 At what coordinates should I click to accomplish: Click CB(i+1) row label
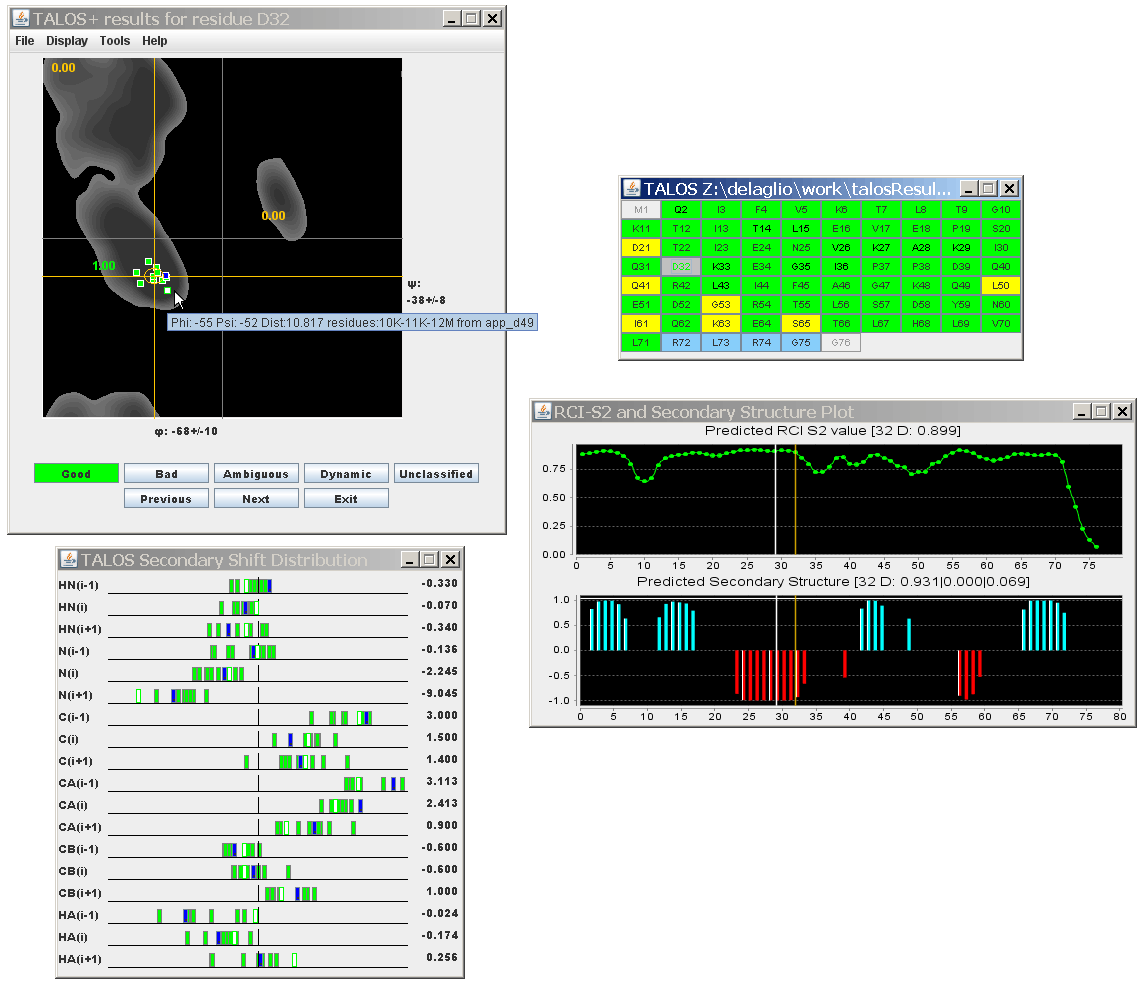80,893
